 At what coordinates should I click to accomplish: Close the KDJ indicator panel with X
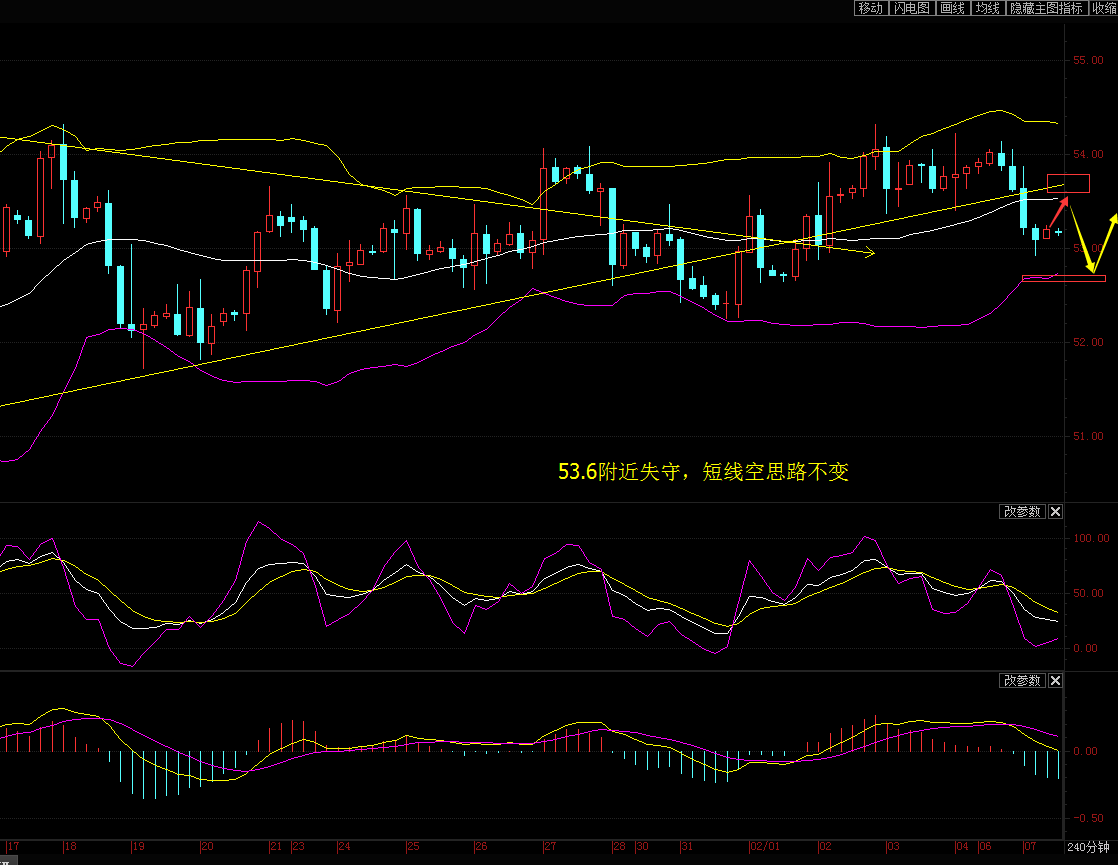(x=1056, y=511)
